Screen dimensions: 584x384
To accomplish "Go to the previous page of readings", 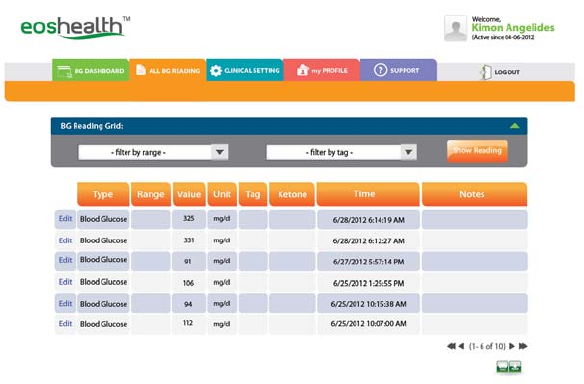I will pos(461,346).
